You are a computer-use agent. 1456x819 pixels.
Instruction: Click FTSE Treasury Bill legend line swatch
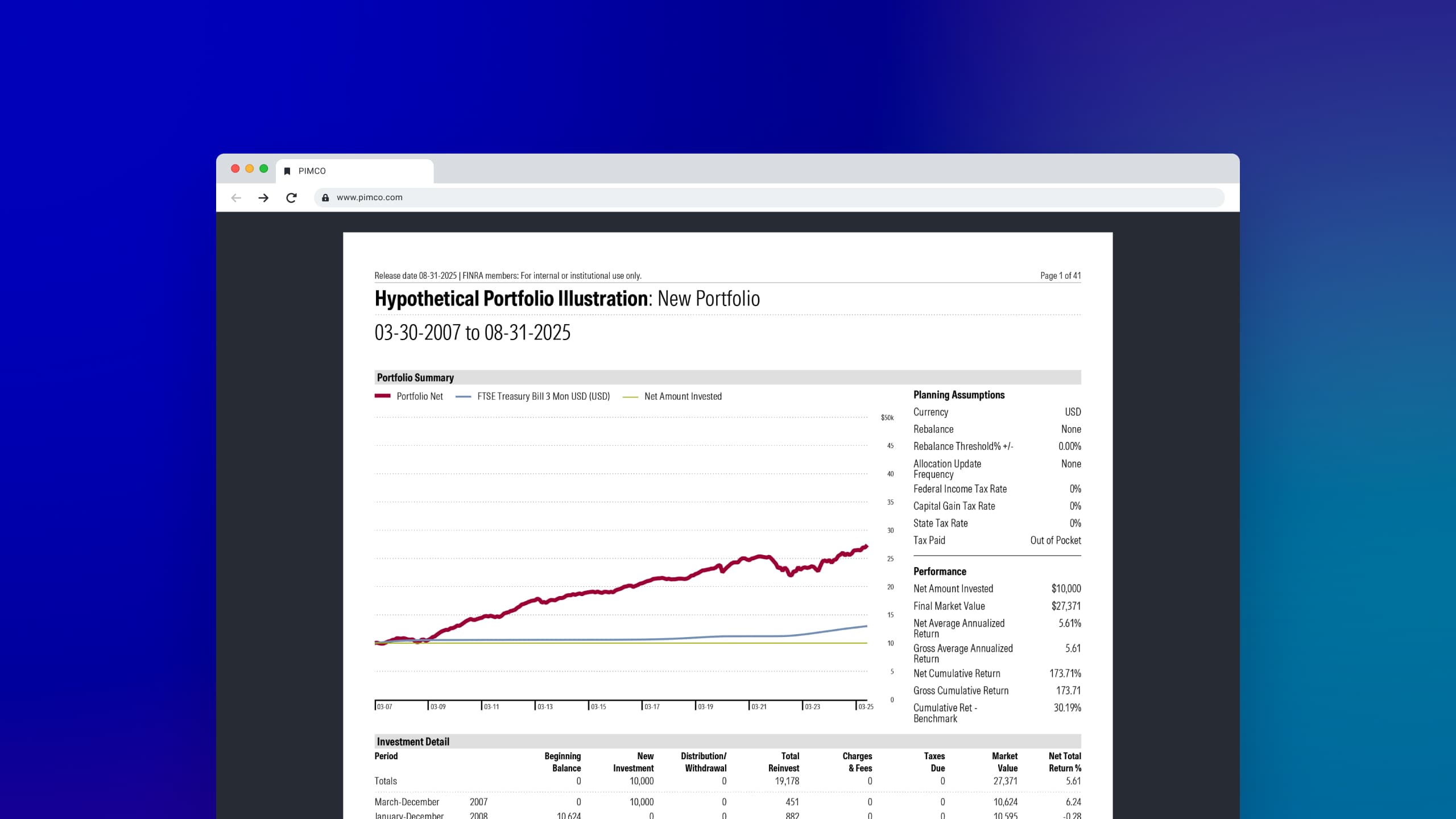click(x=463, y=397)
